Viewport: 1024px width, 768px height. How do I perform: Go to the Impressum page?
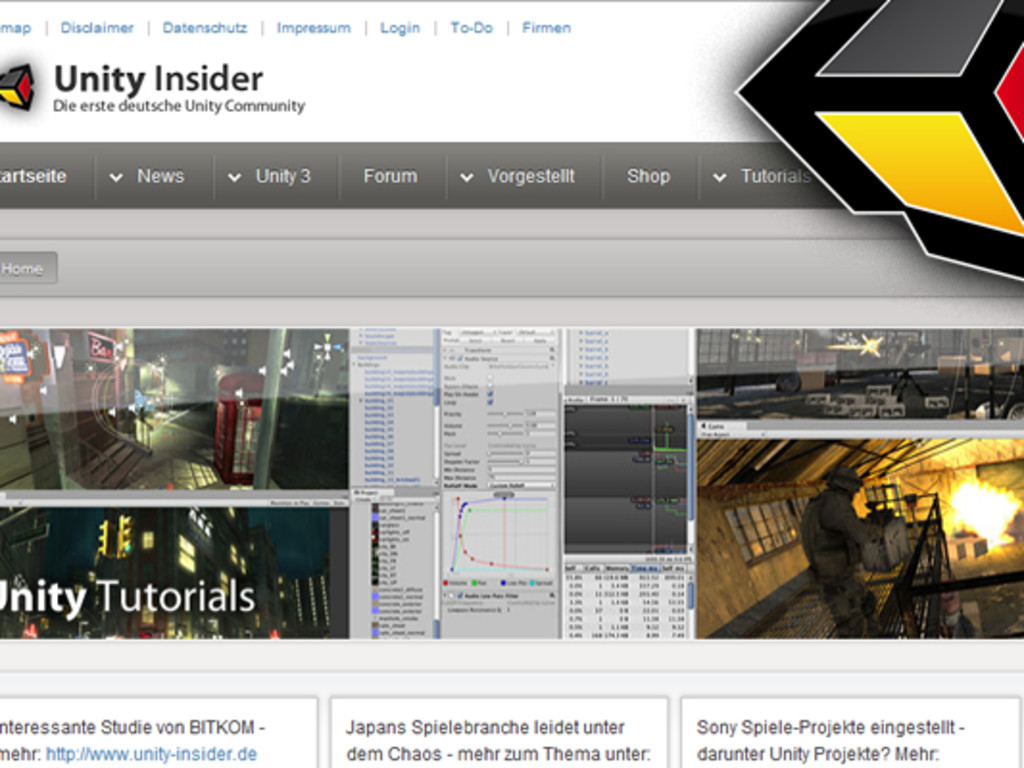[x=313, y=28]
